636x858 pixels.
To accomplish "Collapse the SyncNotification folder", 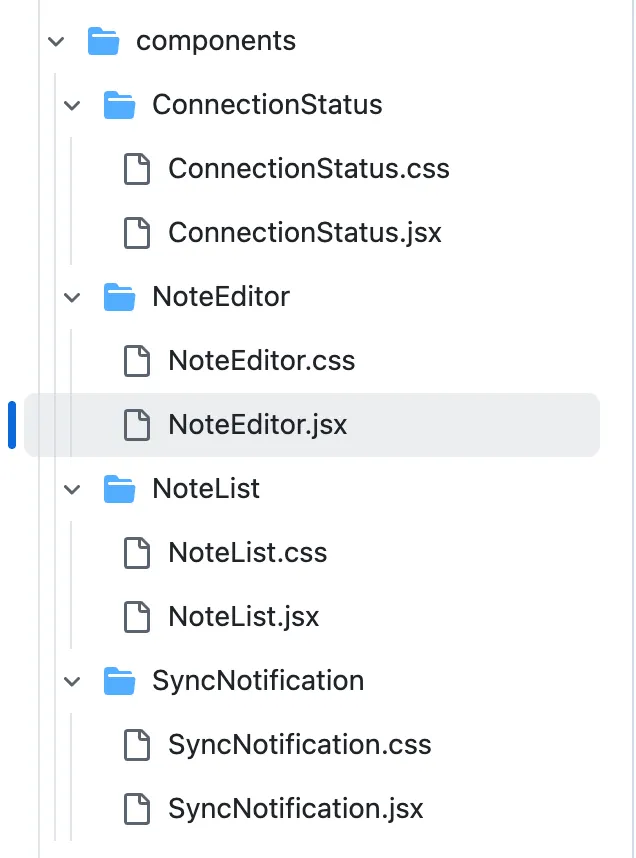I will [x=71, y=681].
